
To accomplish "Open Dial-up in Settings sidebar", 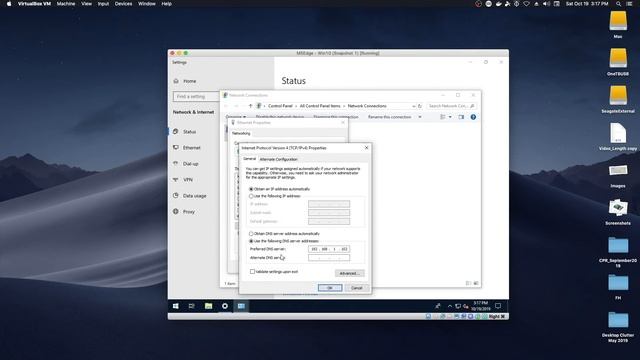I will (191, 164).
